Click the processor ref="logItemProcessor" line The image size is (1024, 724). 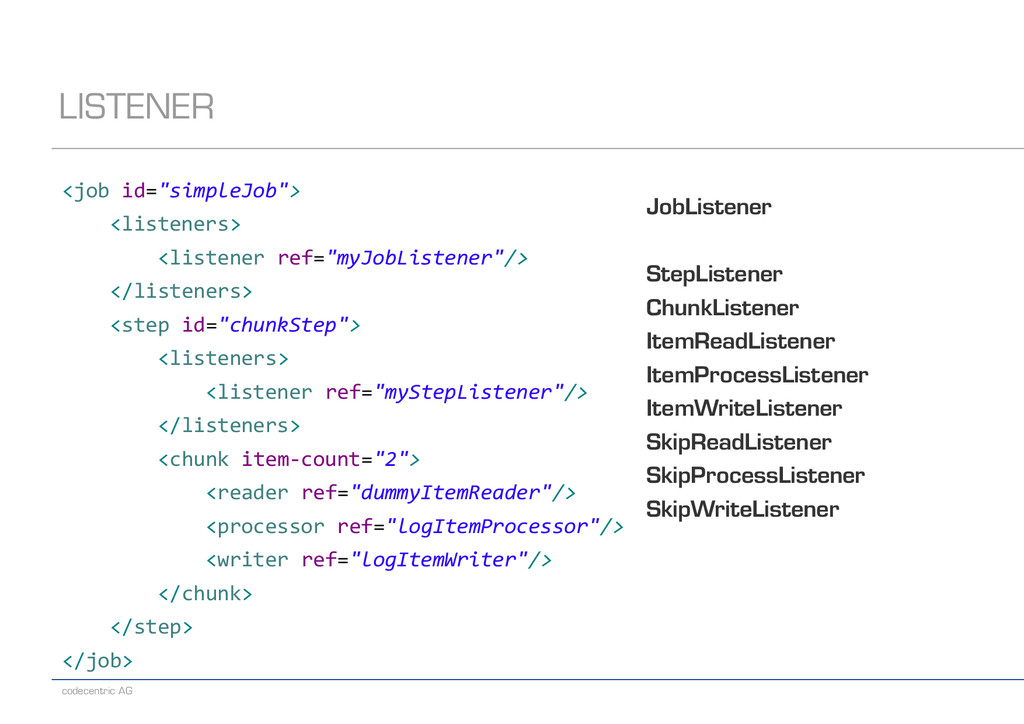(x=415, y=526)
